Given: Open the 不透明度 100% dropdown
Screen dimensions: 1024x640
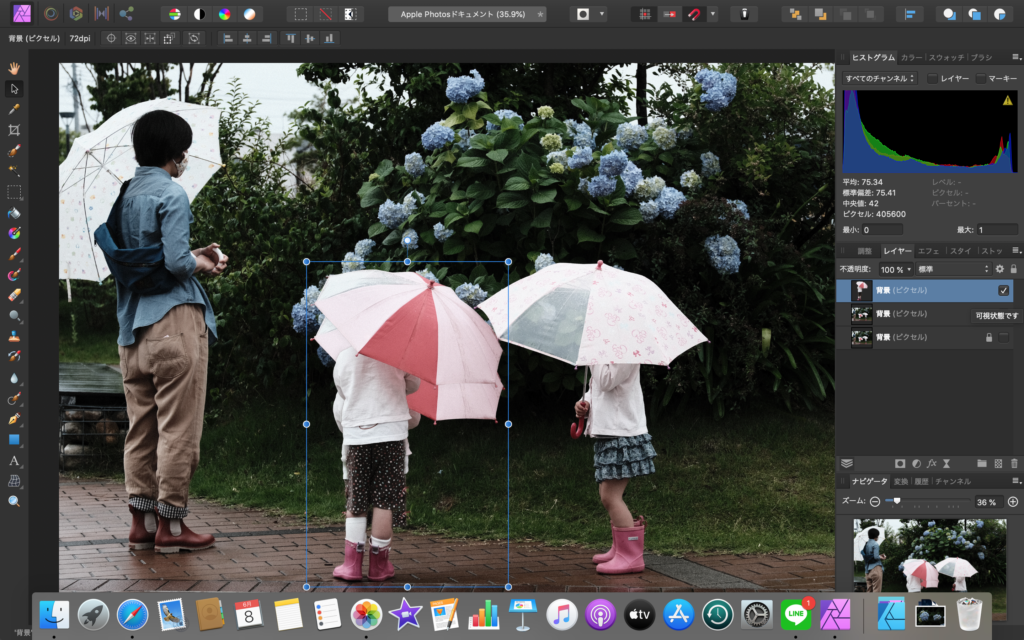Looking at the screenshot, I should click(x=896, y=268).
